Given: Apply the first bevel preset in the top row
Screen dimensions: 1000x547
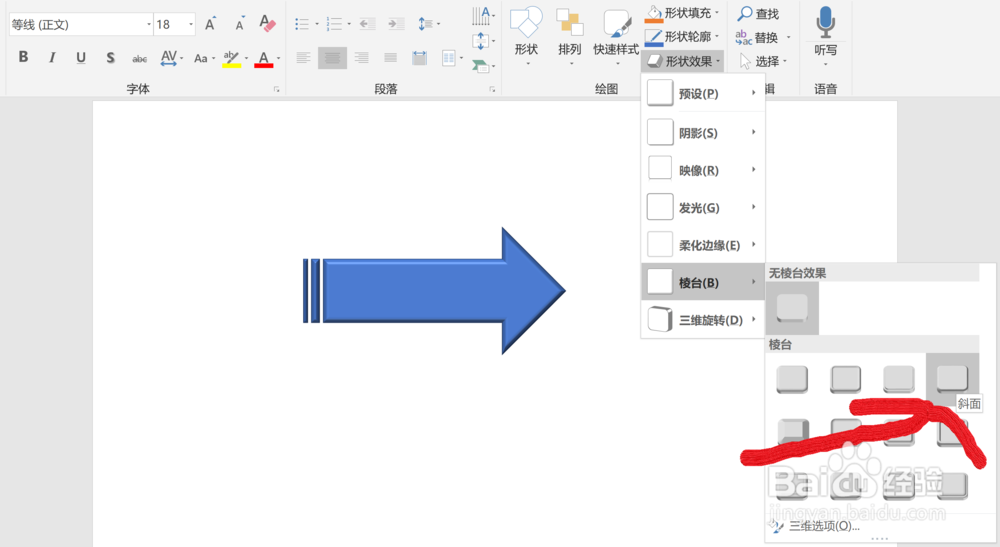Looking at the screenshot, I should click(792, 379).
